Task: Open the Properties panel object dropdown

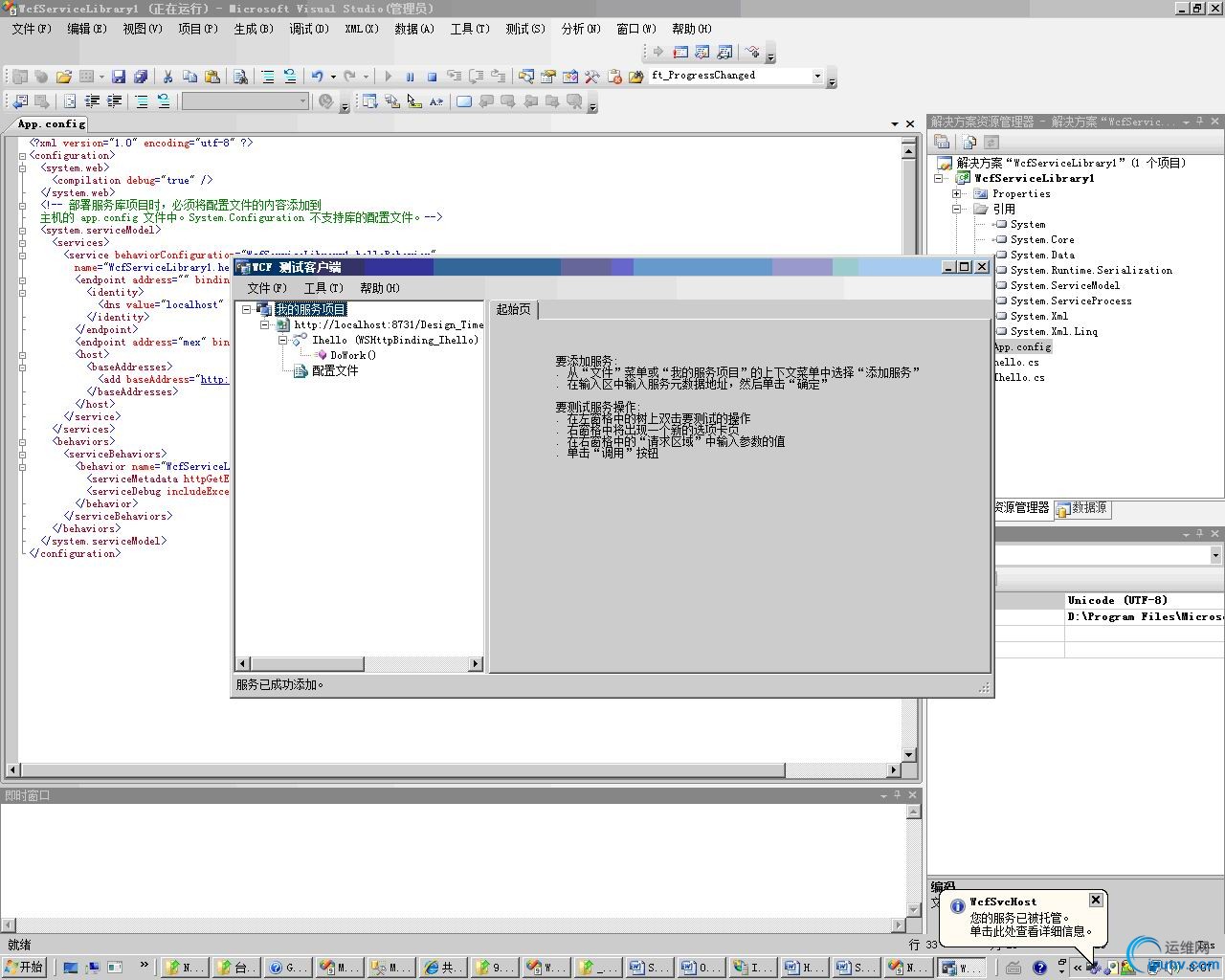Action: pos(1215,555)
